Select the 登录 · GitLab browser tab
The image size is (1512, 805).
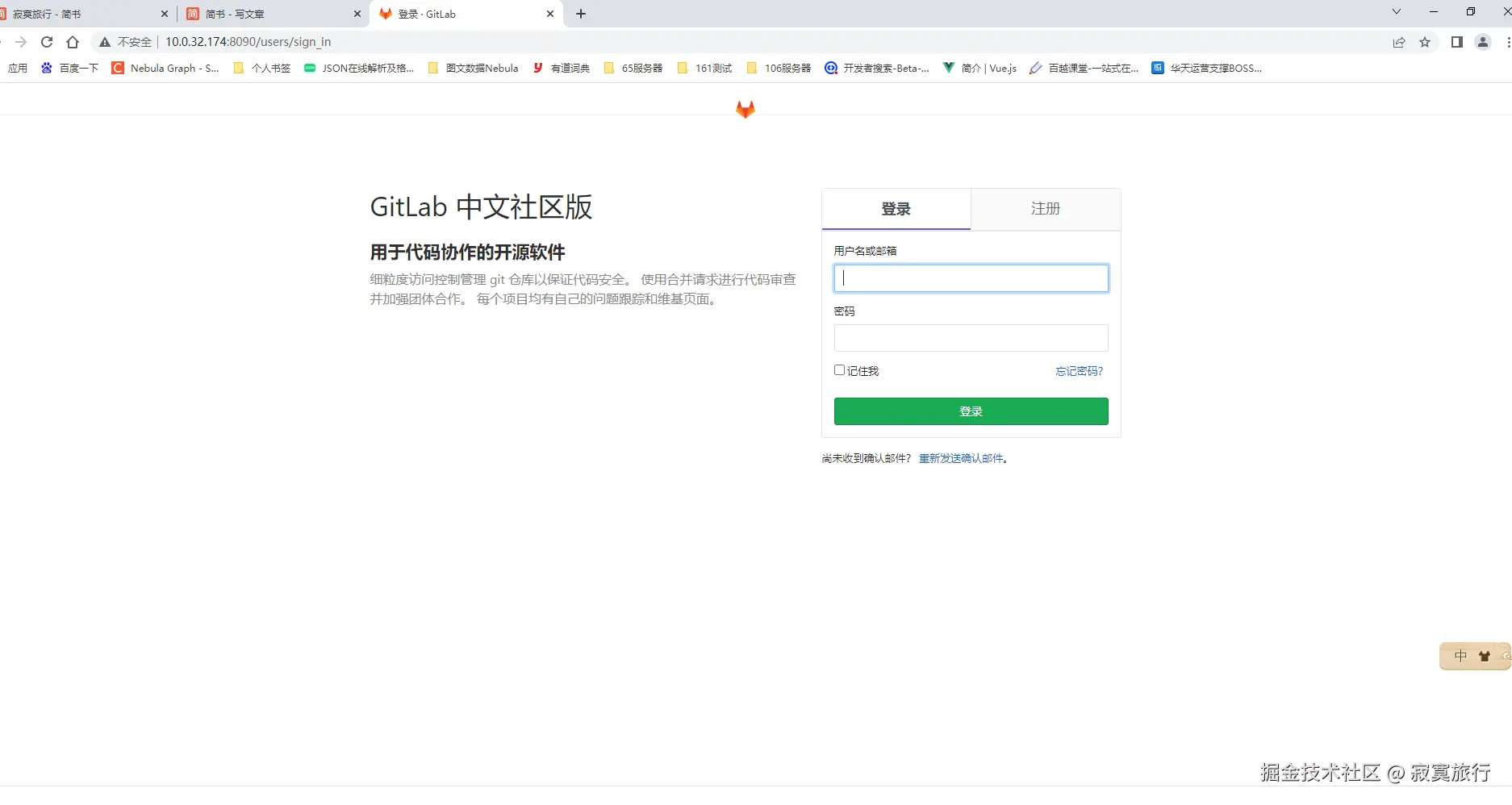[465, 14]
